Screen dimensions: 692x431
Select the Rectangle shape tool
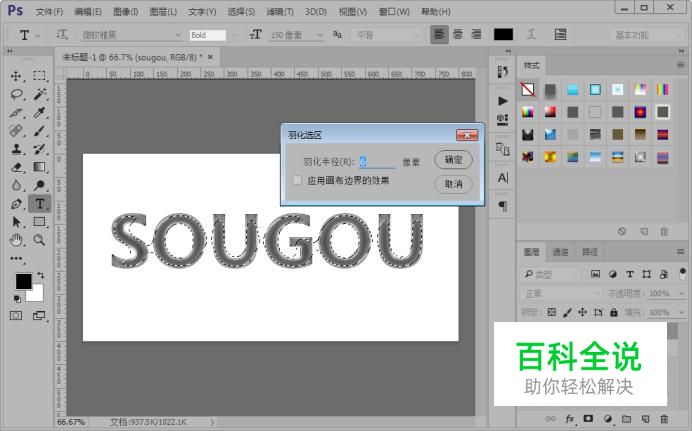[39, 221]
